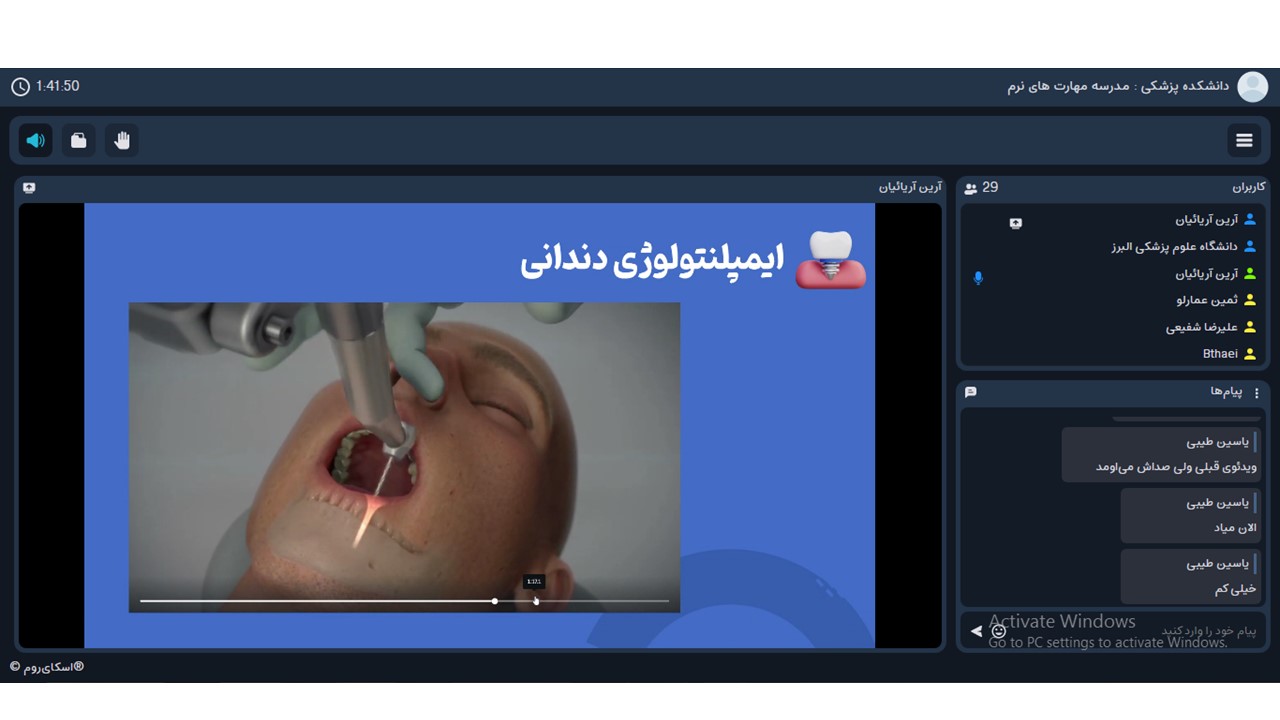Click the profile avatar in the header
This screenshot has width=1280, height=720.
pyautogui.click(x=1252, y=87)
